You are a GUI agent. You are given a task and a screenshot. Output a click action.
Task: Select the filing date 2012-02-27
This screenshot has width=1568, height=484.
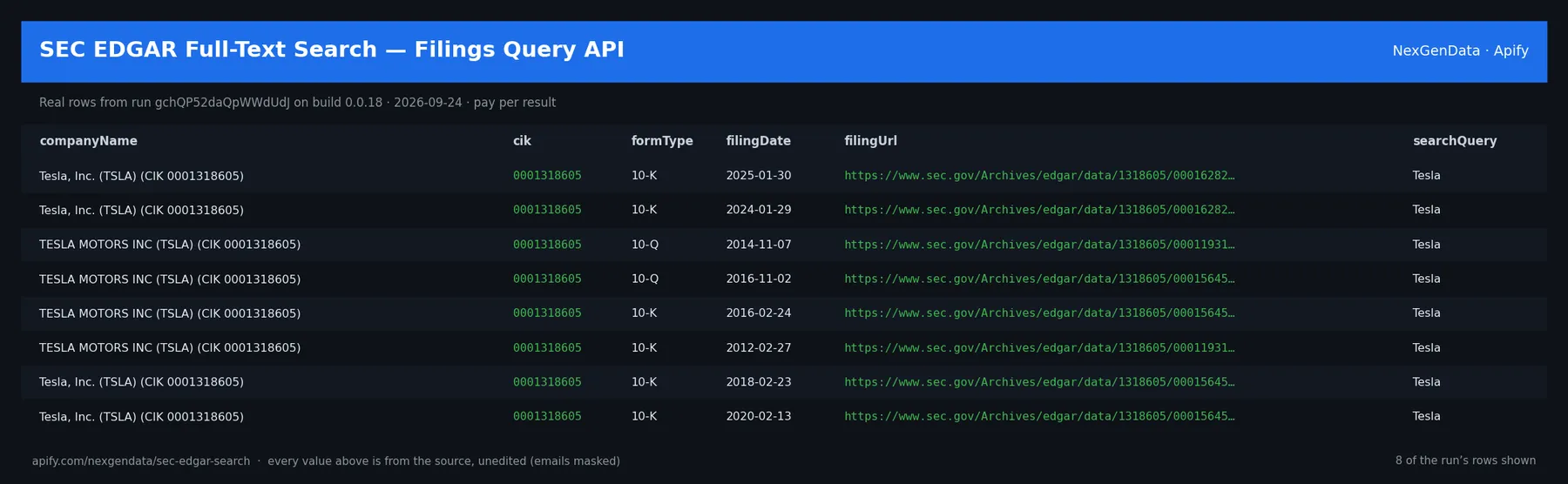click(759, 347)
